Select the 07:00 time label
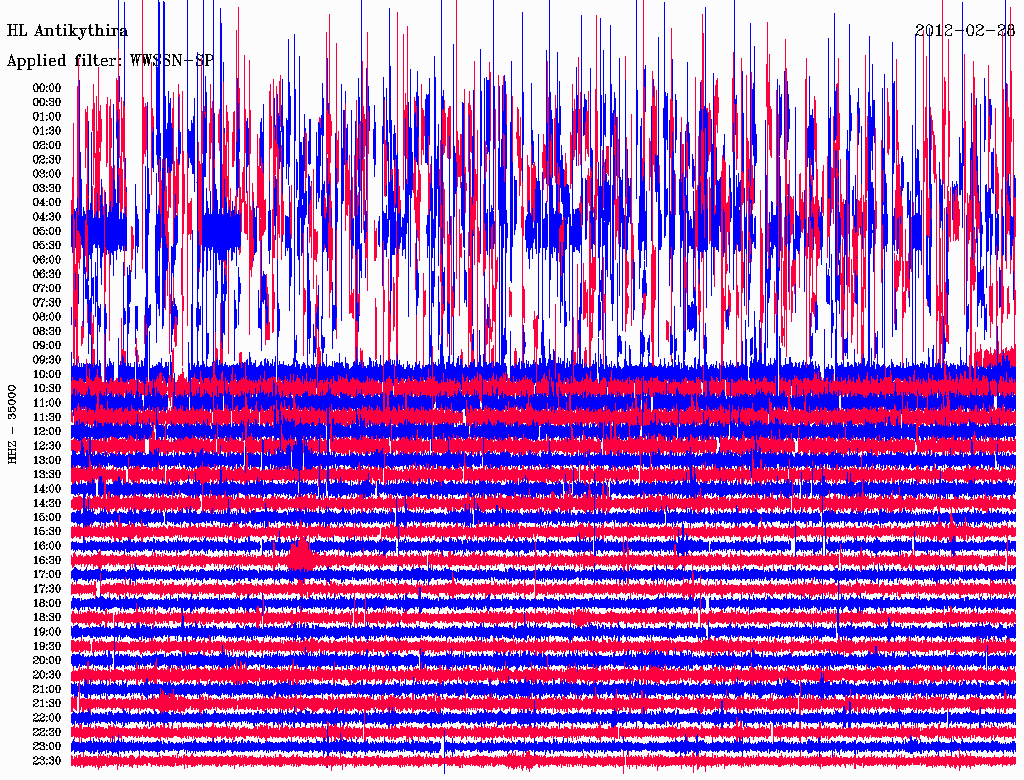The width and height of the screenshot is (1024, 780). coord(47,288)
